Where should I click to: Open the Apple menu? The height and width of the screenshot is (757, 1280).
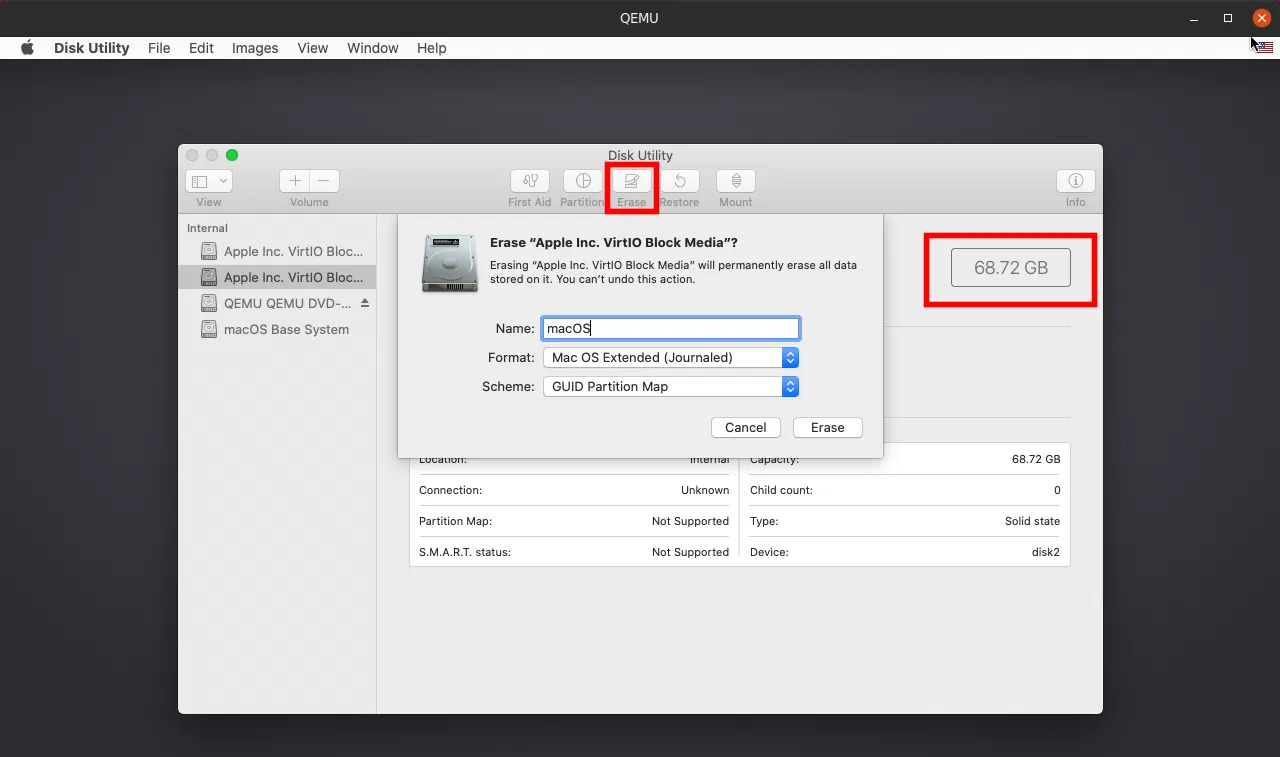(27, 48)
